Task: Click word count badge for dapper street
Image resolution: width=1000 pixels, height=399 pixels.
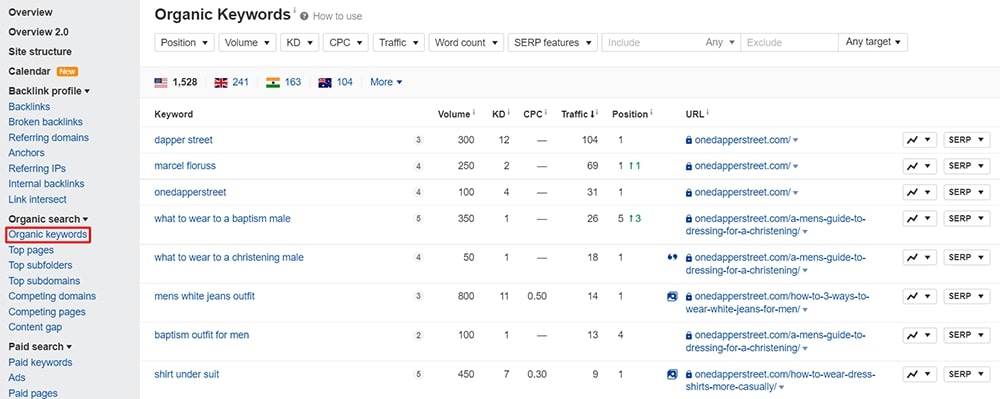Action: click(x=418, y=140)
